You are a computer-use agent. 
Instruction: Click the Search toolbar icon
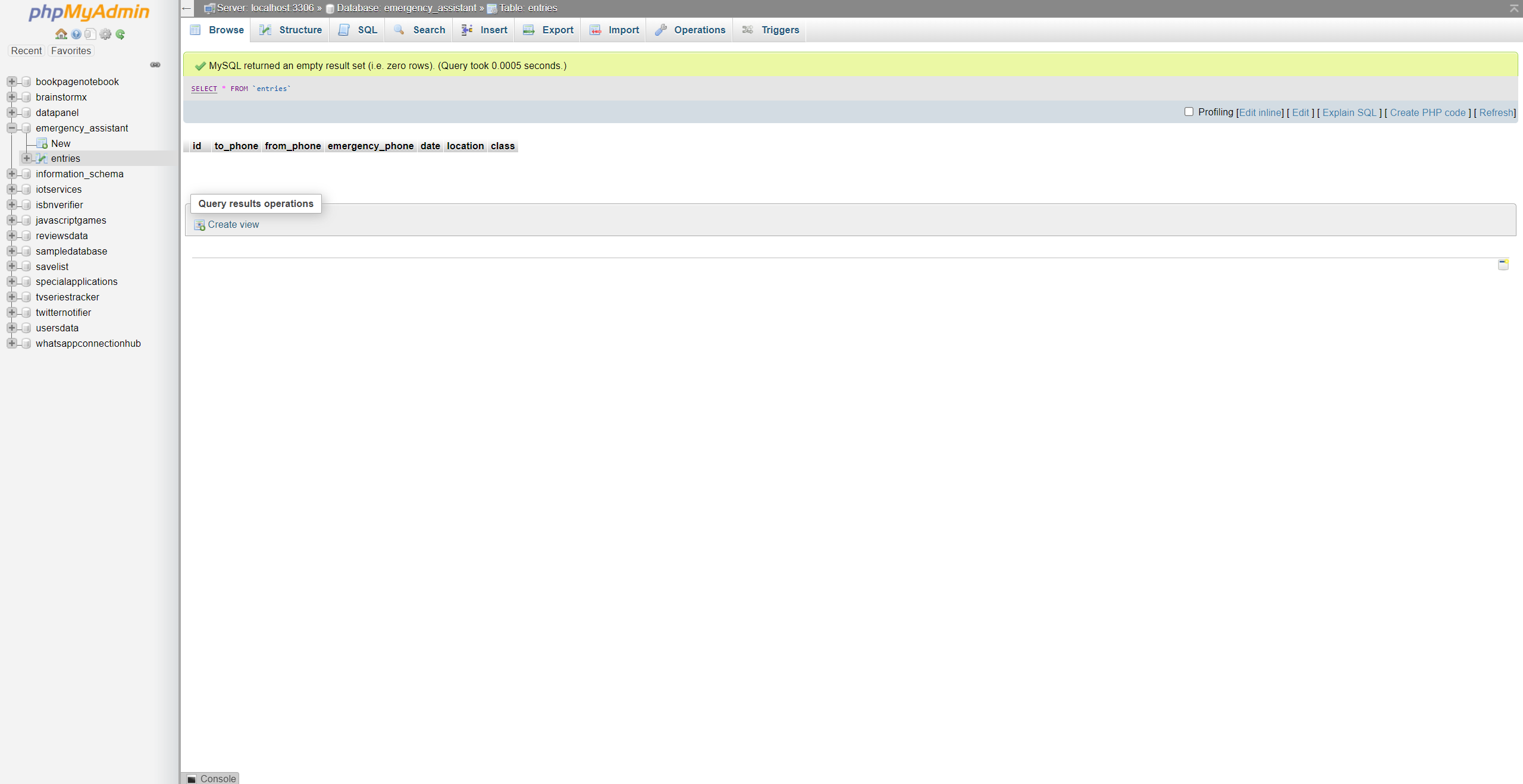pyautogui.click(x=429, y=29)
